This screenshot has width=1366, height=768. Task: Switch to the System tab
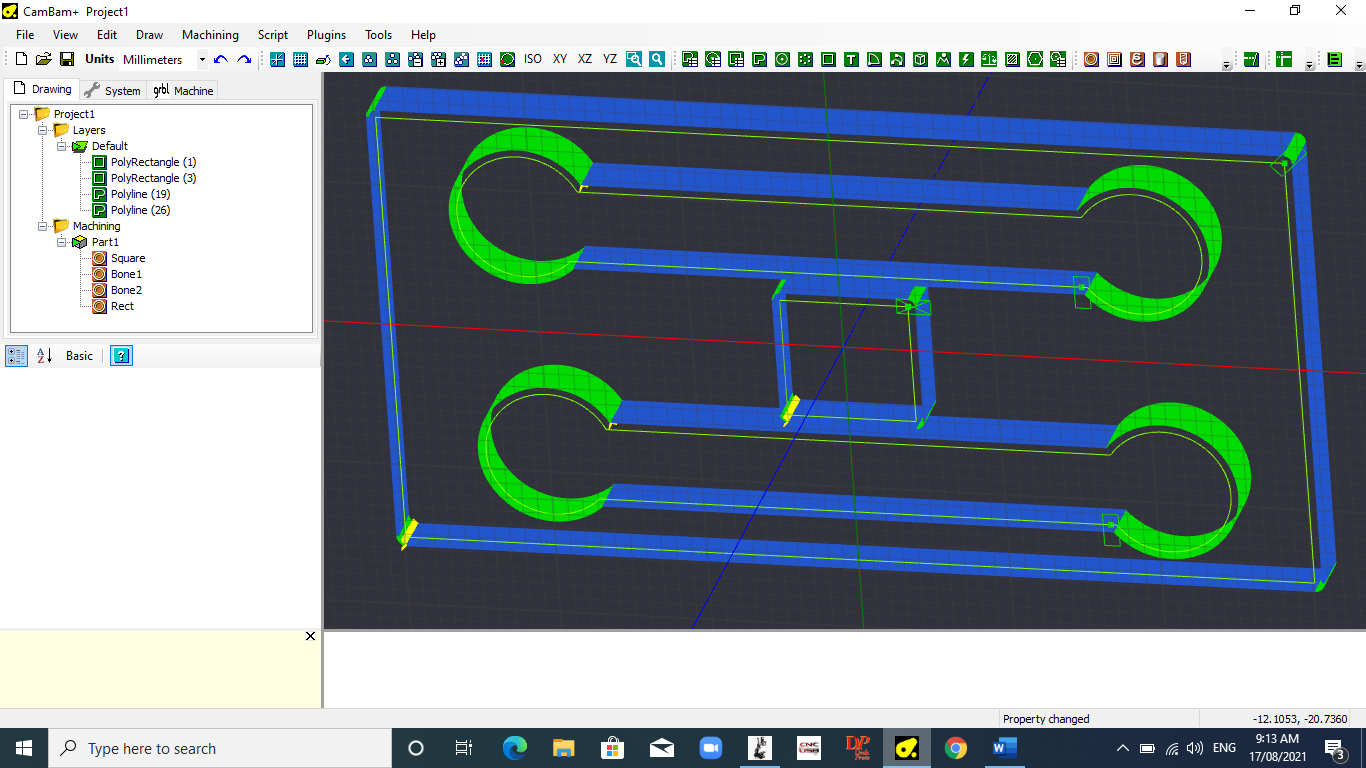[x=113, y=90]
